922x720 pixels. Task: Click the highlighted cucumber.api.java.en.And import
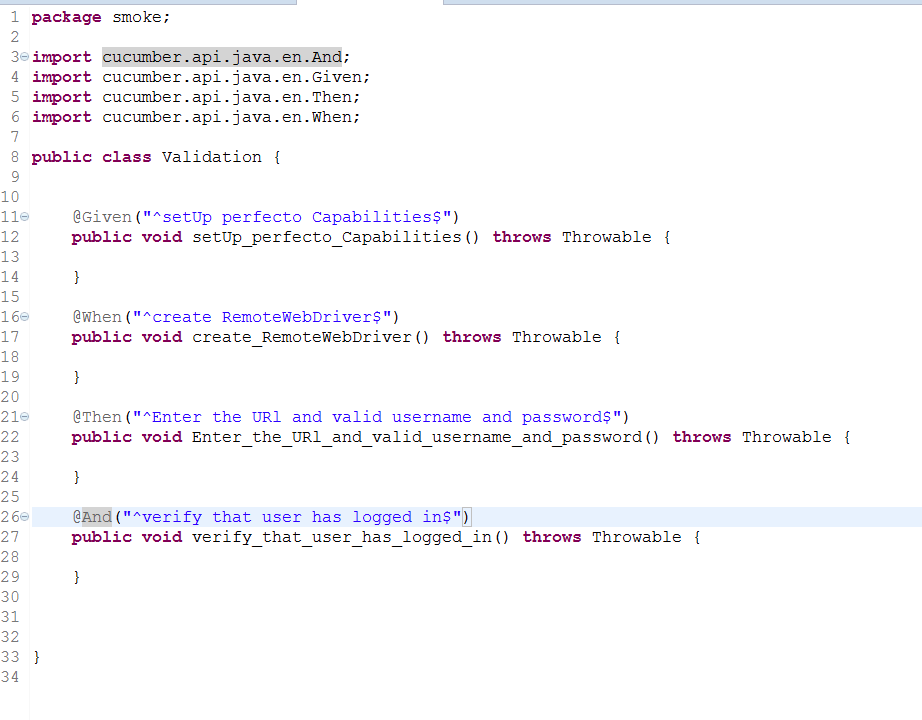click(225, 57)
